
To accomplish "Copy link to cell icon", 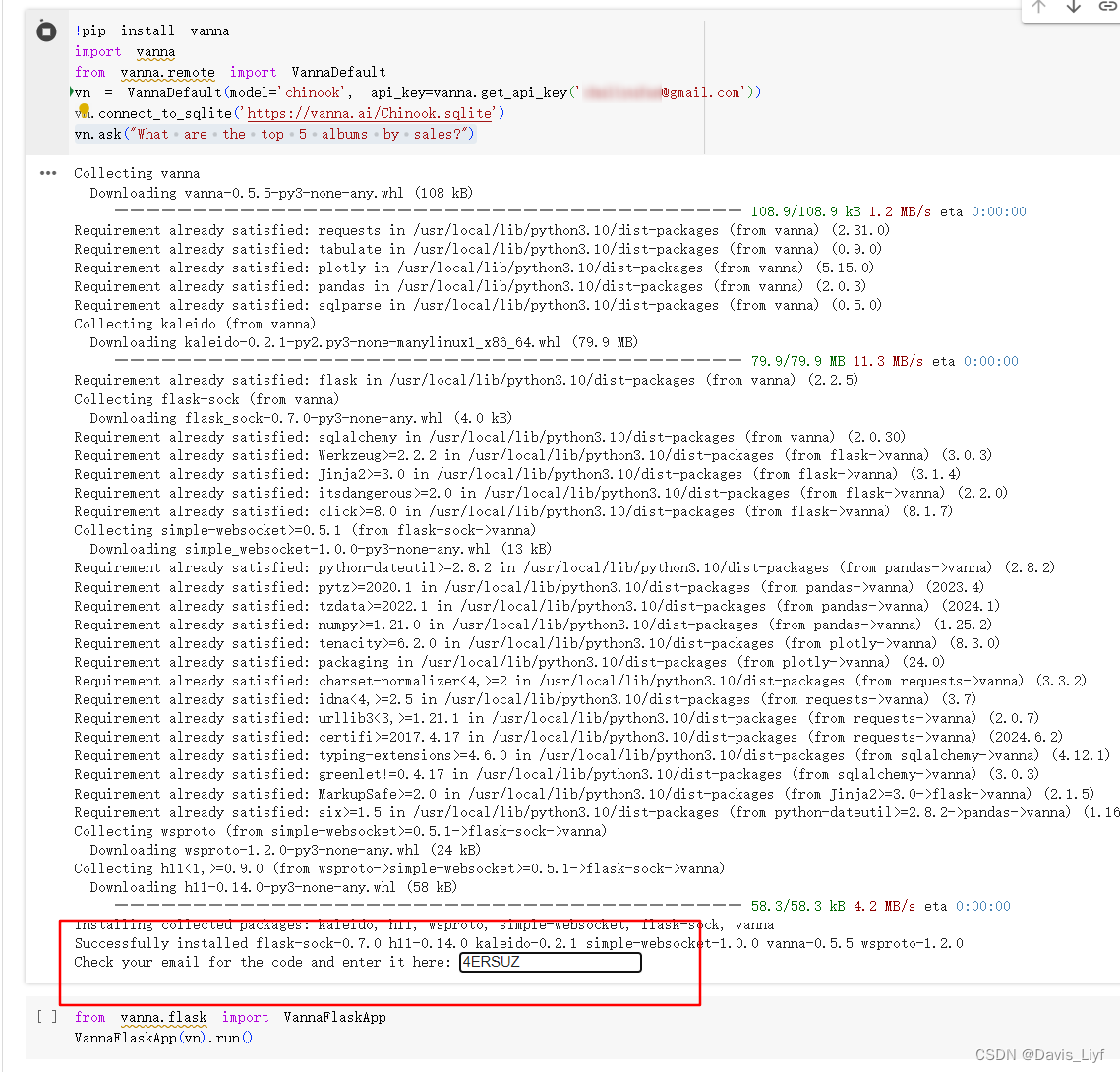I will click(x=1107, y=7).
